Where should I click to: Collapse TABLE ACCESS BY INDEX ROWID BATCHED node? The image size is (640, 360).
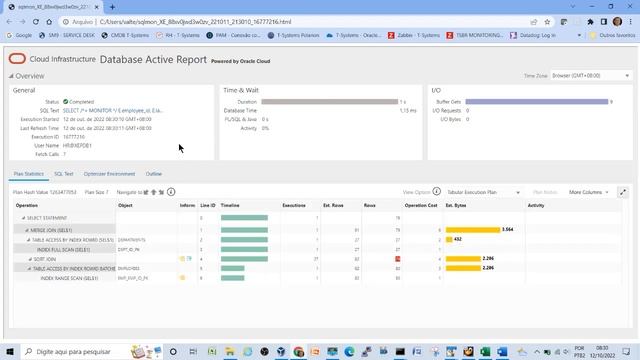tap(29, 269)
